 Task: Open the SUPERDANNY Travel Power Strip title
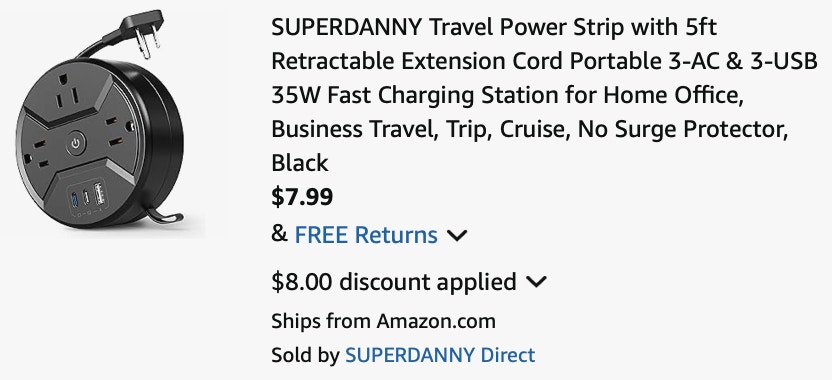point(544,95)
